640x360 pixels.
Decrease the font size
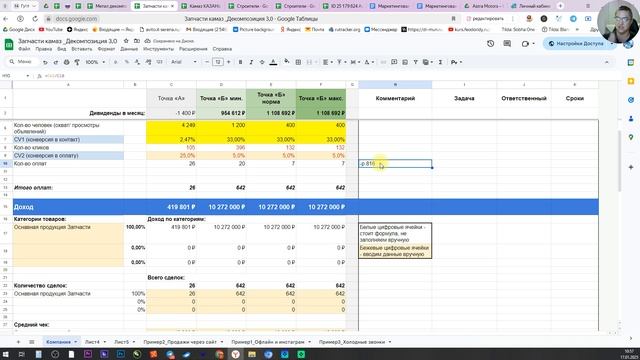207,62
